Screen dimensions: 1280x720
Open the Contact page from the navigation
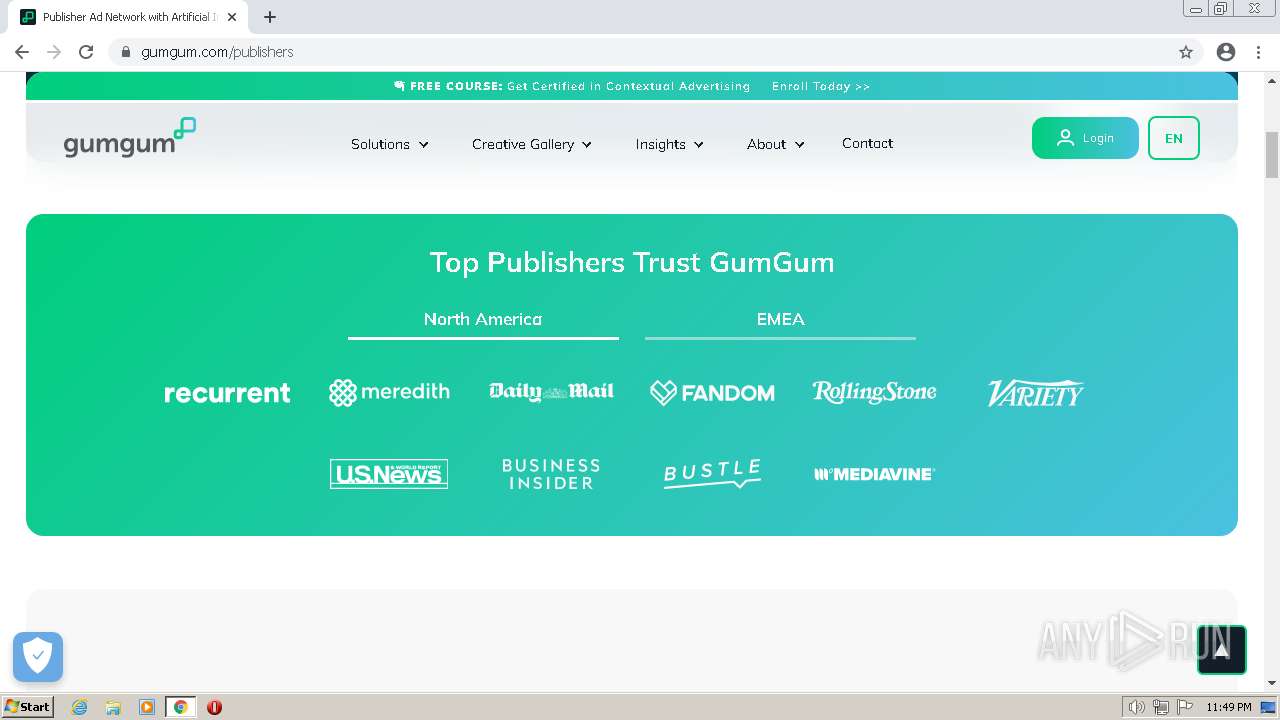(x=867, y=143)
